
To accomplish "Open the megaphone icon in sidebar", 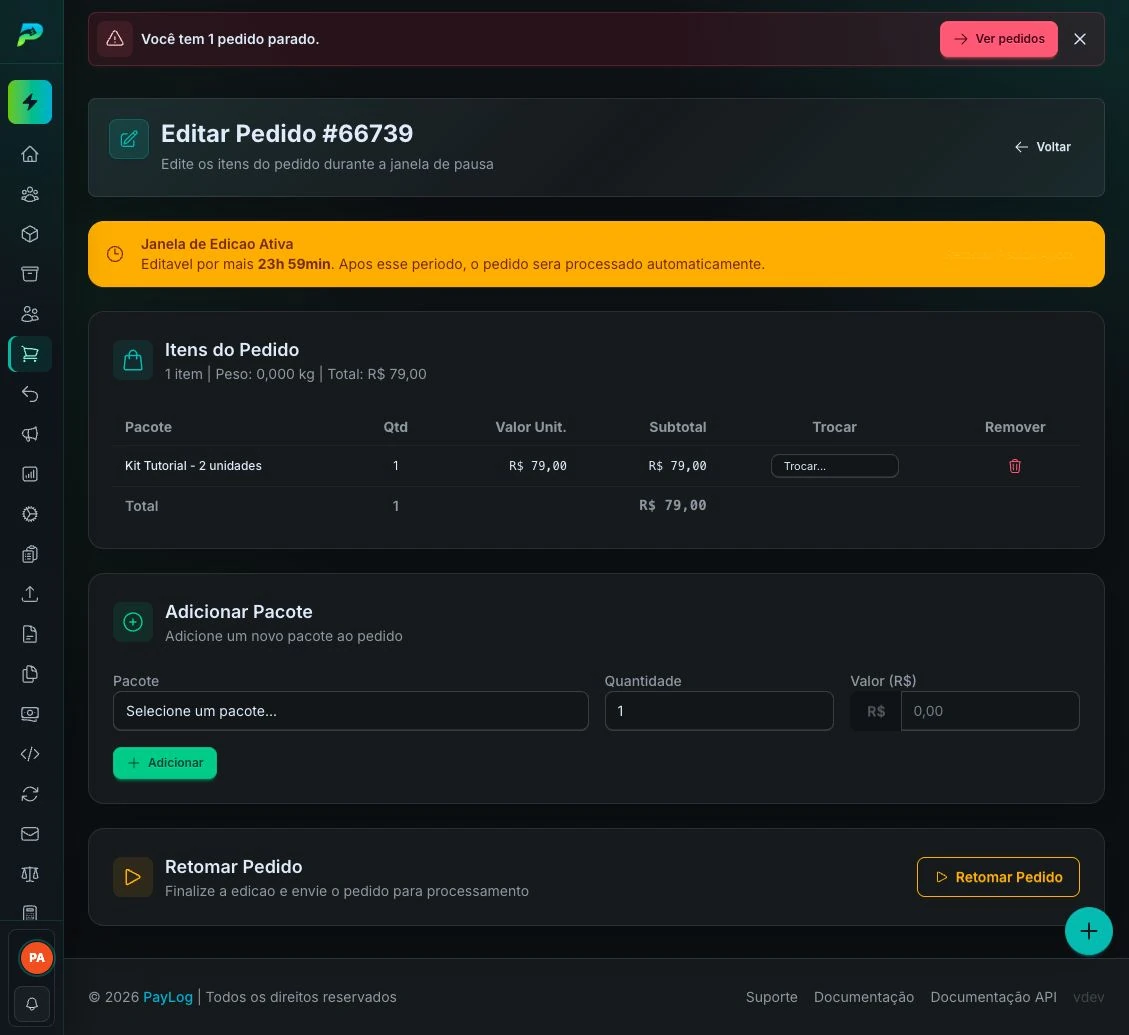I will click(x=30, y=434).
